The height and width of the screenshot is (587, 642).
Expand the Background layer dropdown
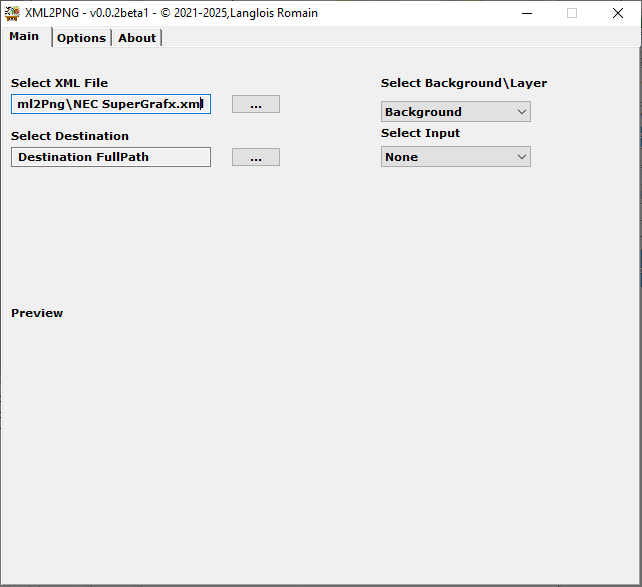pos(455,112)
